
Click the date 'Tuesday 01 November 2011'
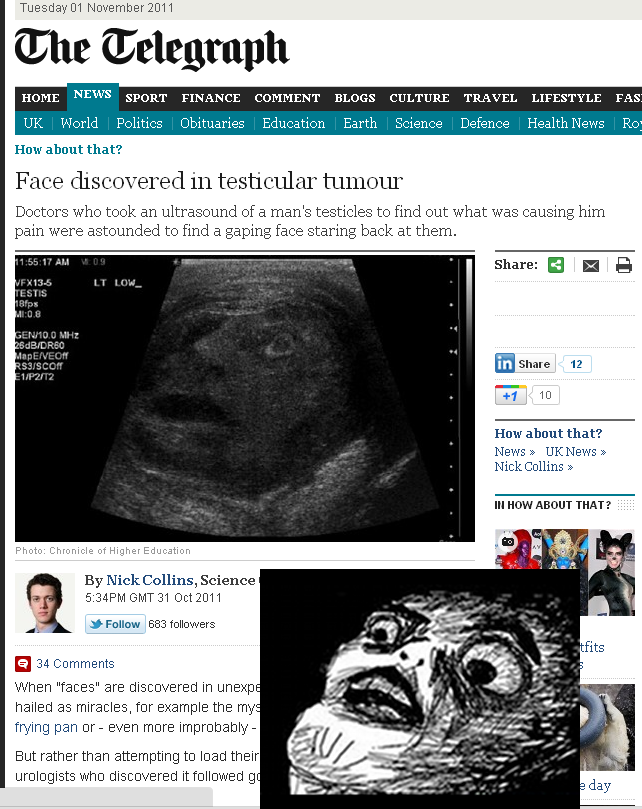97,8
